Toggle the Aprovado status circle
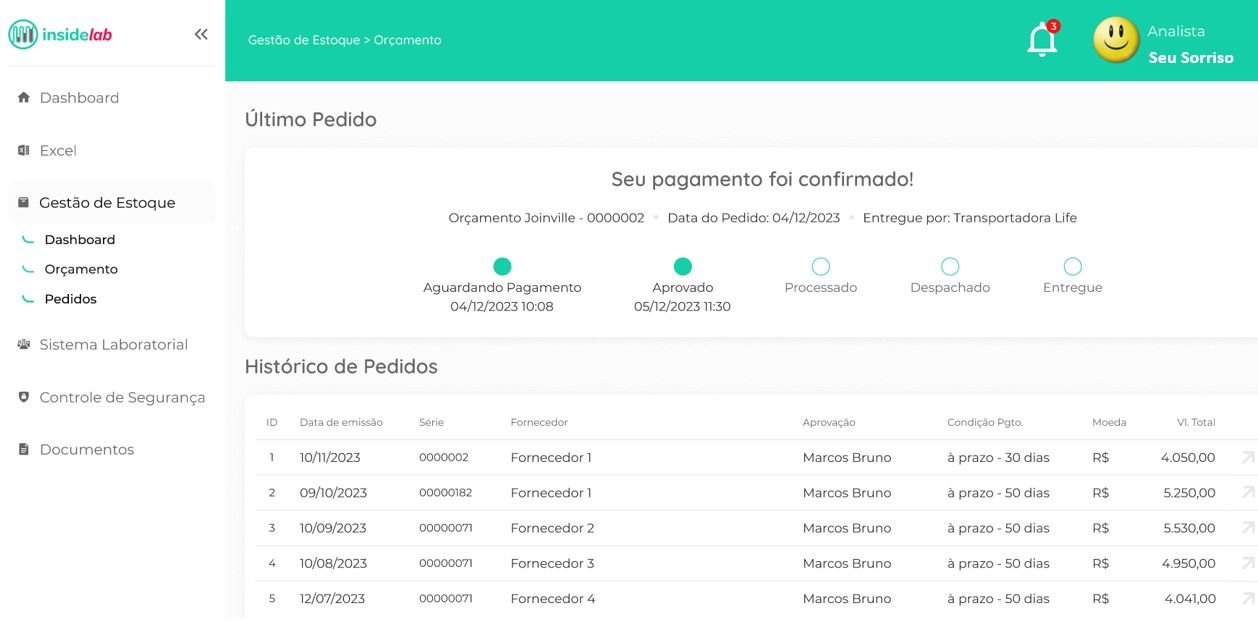Image resolution: width=1258 pixels, height=622 pixels. point(682,266)
